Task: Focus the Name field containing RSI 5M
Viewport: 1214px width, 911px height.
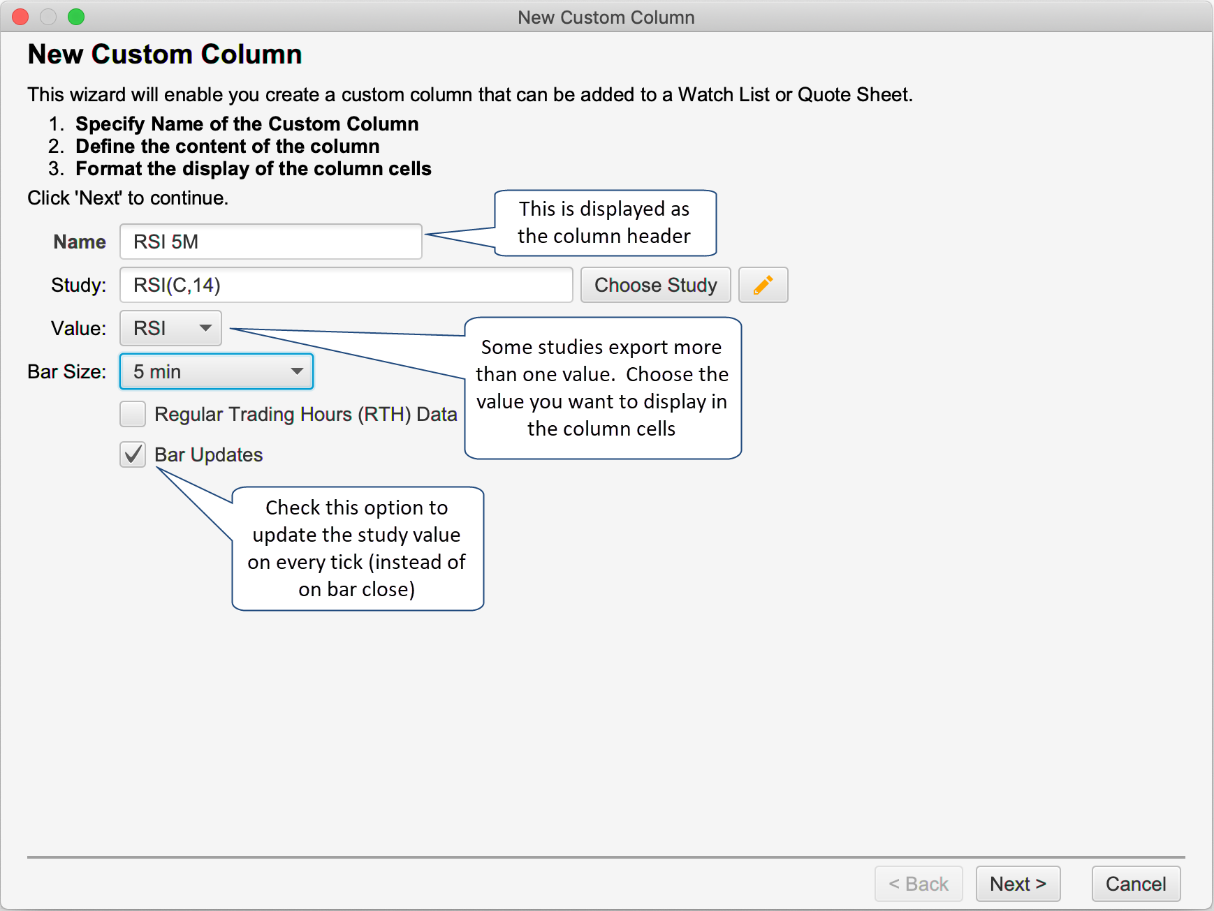Action: tap(270, 242)
